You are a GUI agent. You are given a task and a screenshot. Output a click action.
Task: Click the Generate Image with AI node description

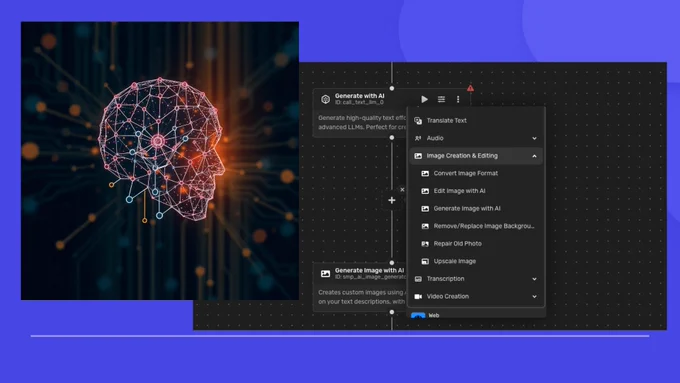point(361,297)
